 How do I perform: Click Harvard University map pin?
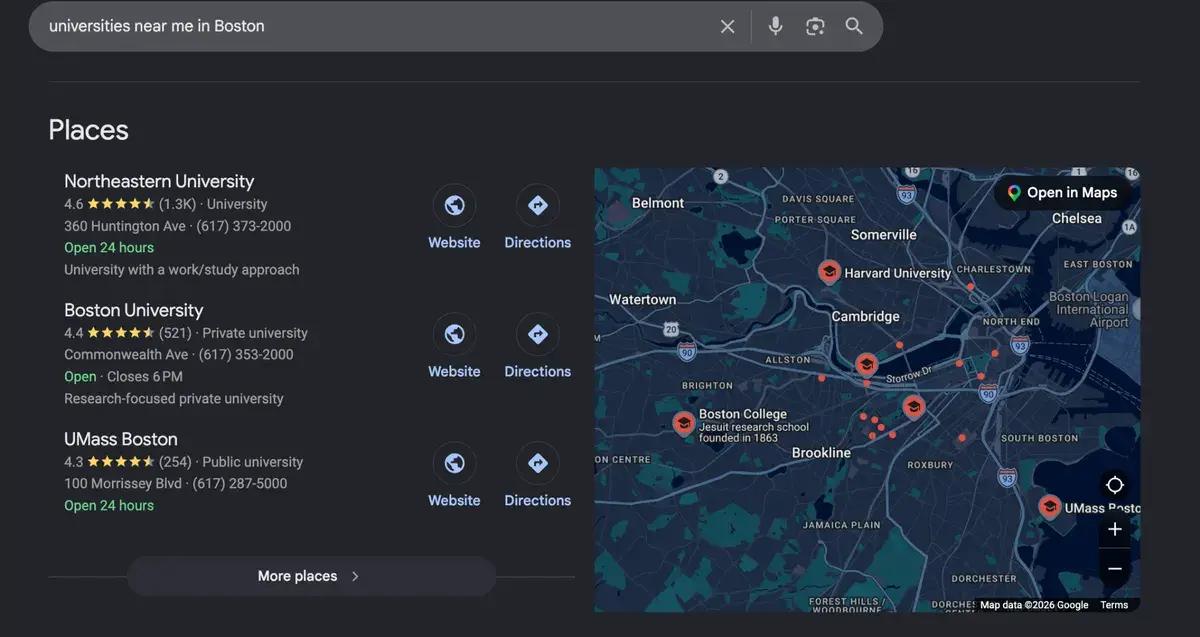pyautogui.click(x=828, y=272)
